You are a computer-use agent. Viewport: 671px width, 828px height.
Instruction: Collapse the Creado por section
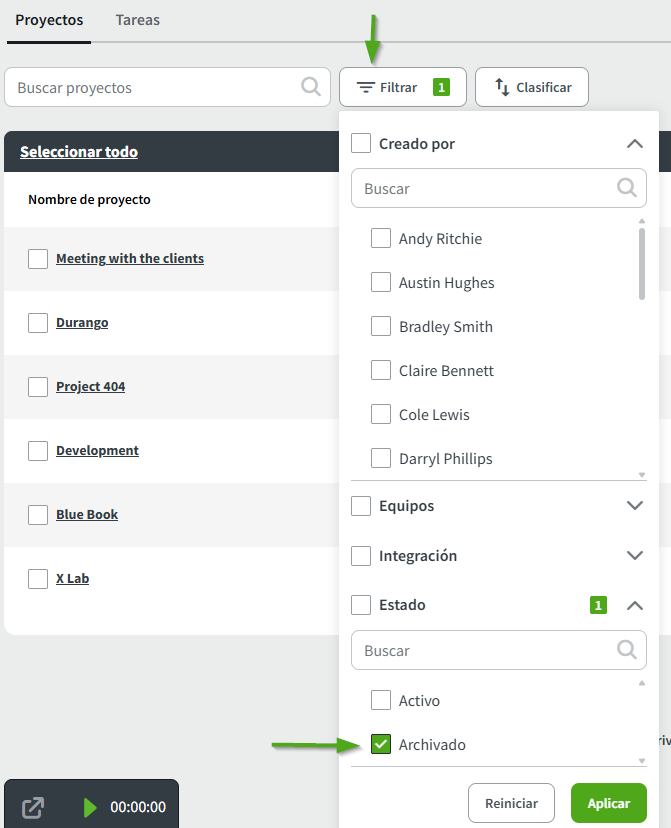(x=634, y=144)
